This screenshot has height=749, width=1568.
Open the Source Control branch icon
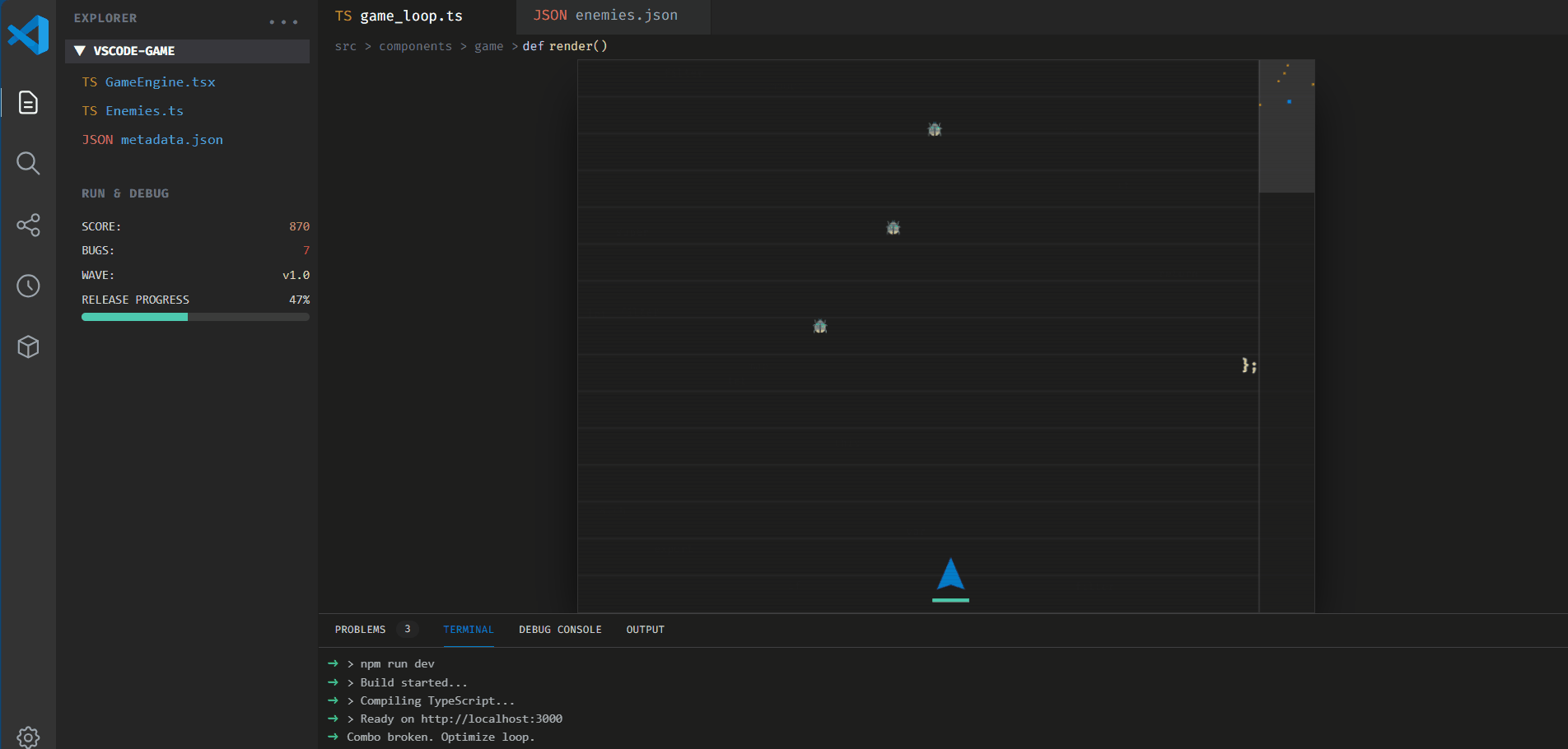pos(28,225)
